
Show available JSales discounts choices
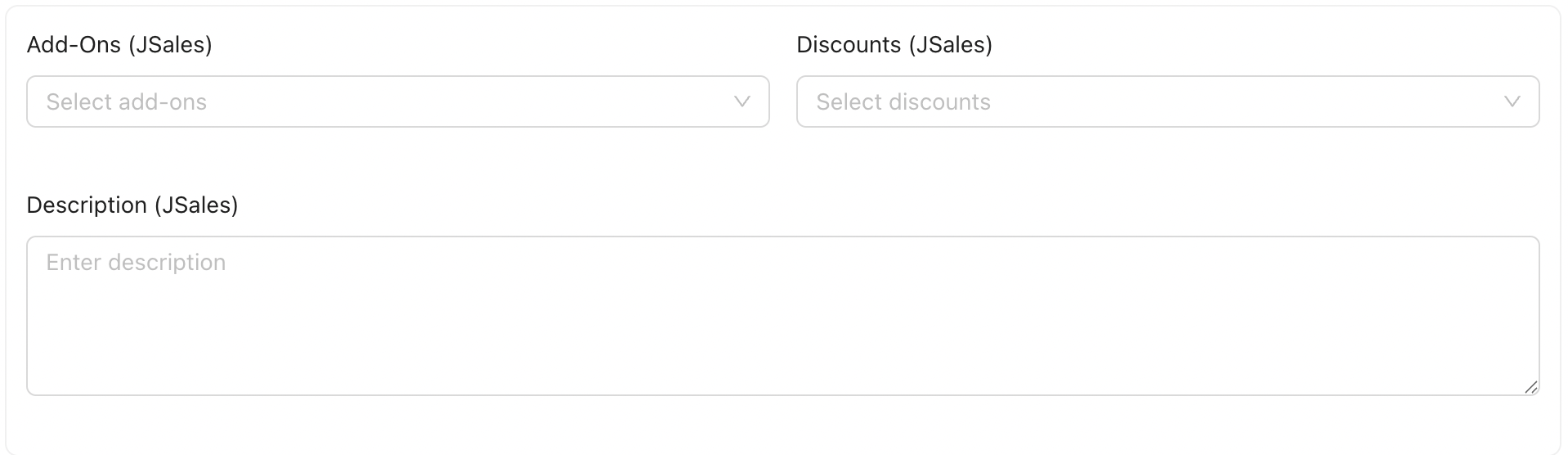[x=1167, y=101]
